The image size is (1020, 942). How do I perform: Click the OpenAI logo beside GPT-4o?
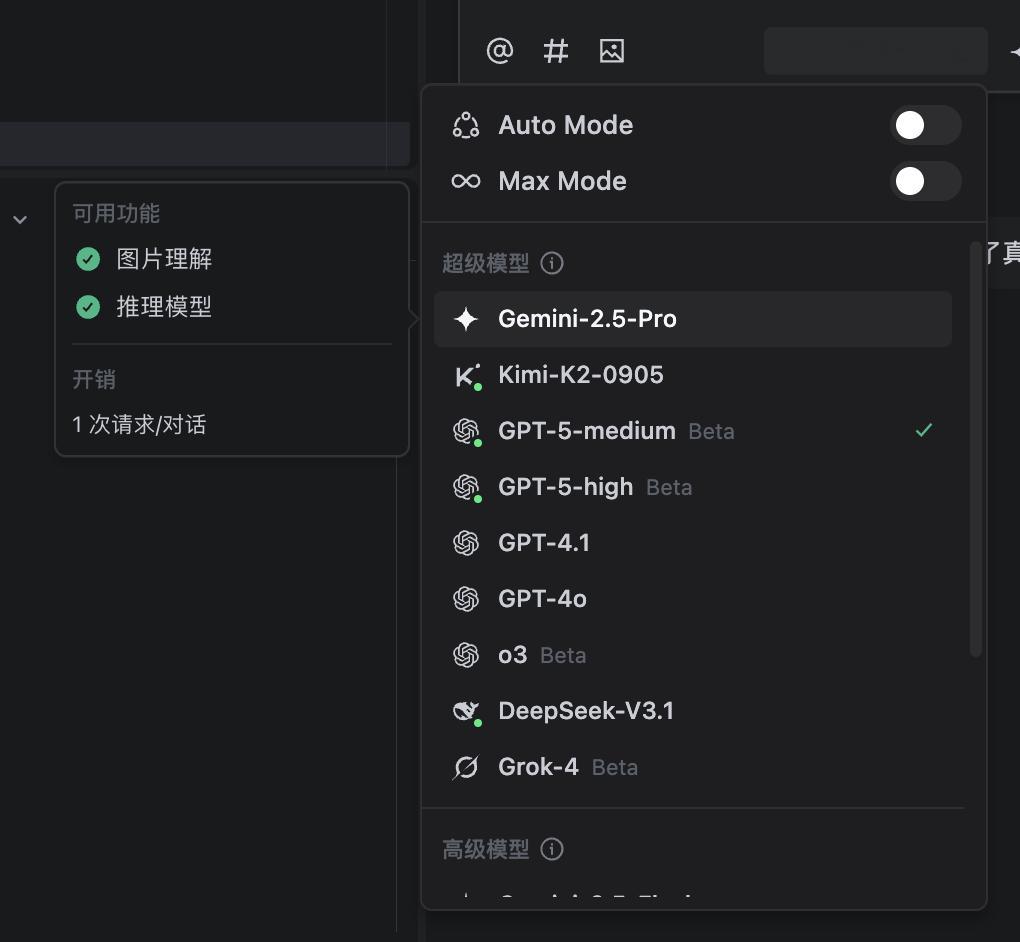466,598
